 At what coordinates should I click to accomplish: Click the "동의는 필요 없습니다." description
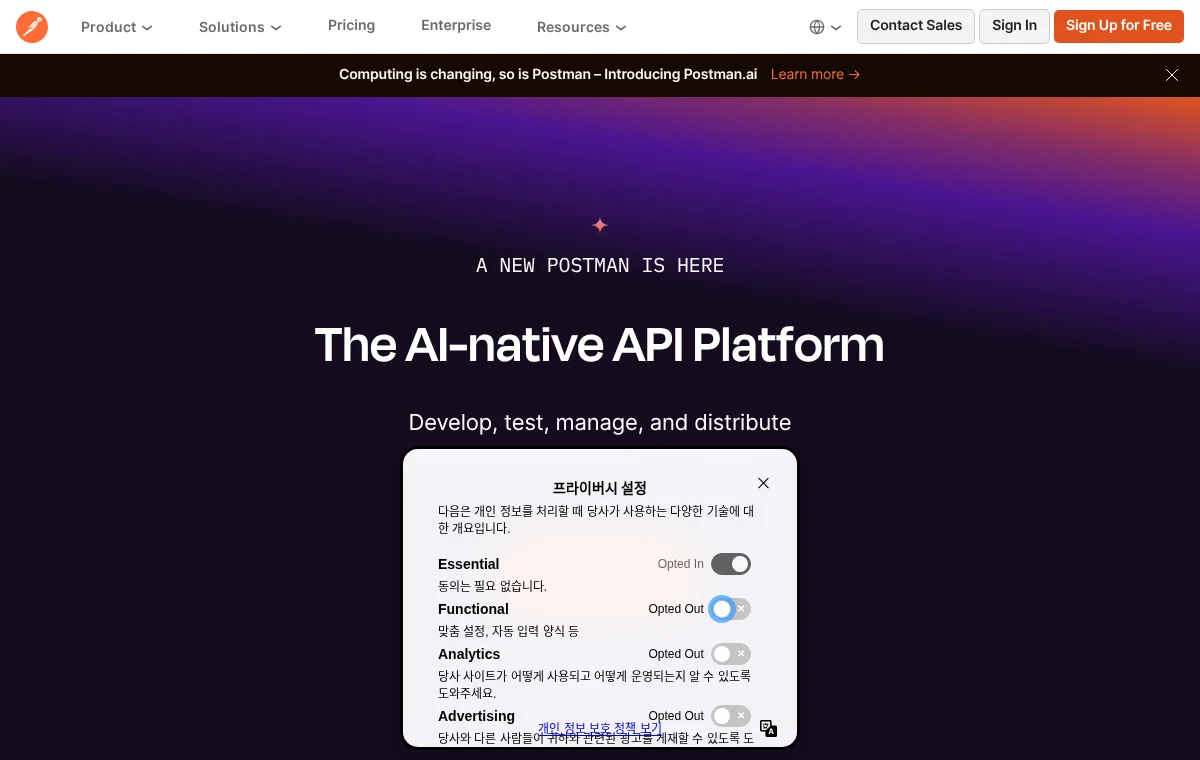492,586
